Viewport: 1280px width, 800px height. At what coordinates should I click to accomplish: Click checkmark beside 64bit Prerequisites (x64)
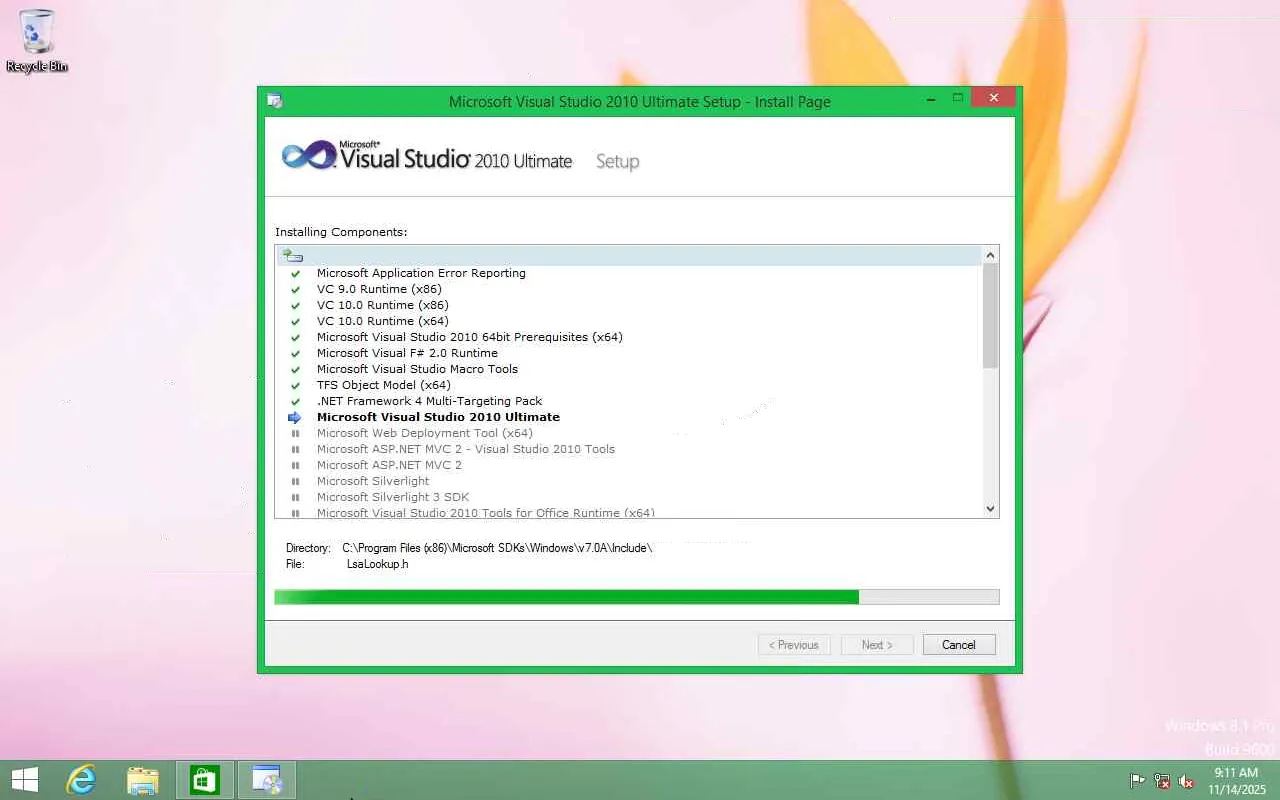pyautogui.click(x=295, y=337)
